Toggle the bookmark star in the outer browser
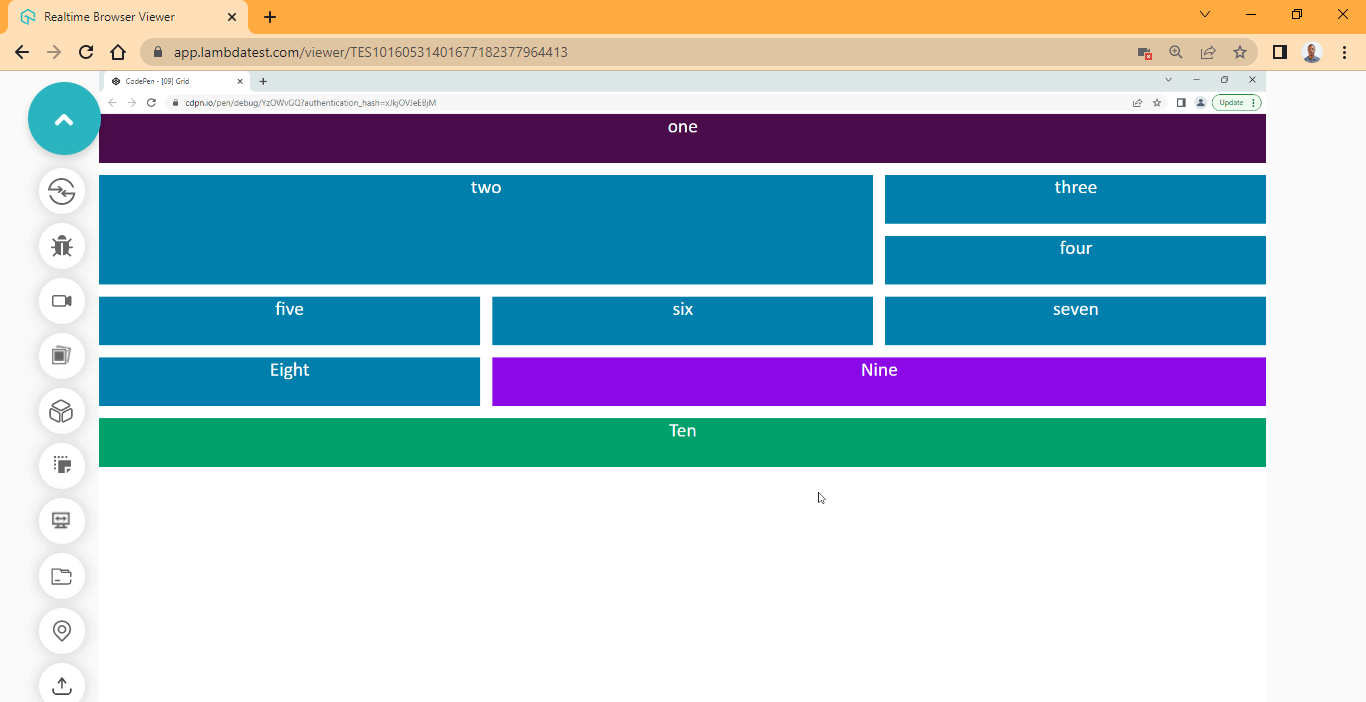The height and width of the screenshot is (702, 1366). tap(1240, 52)
